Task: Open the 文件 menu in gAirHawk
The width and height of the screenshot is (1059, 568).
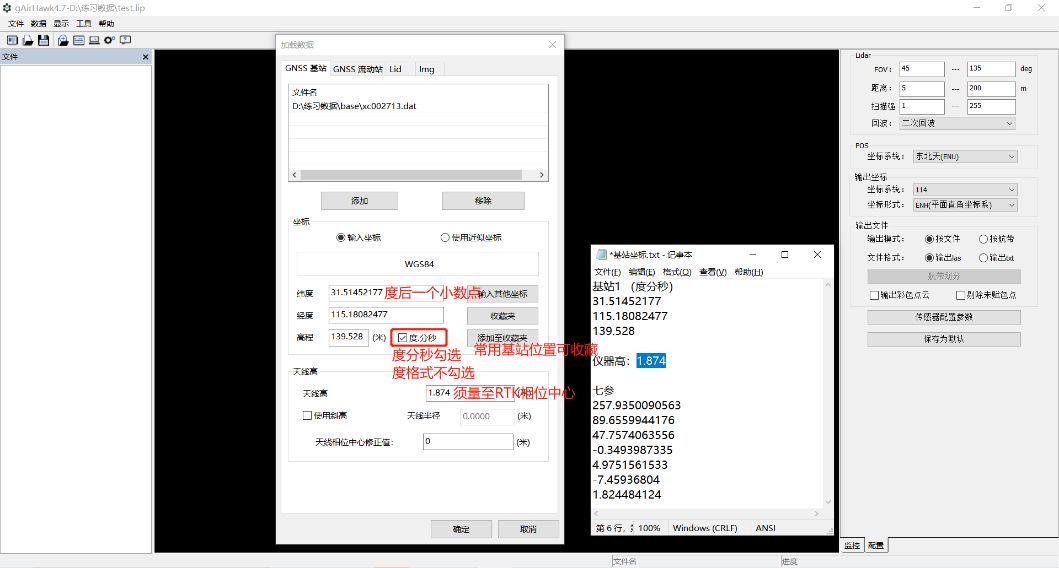Action: pos(16,24)
